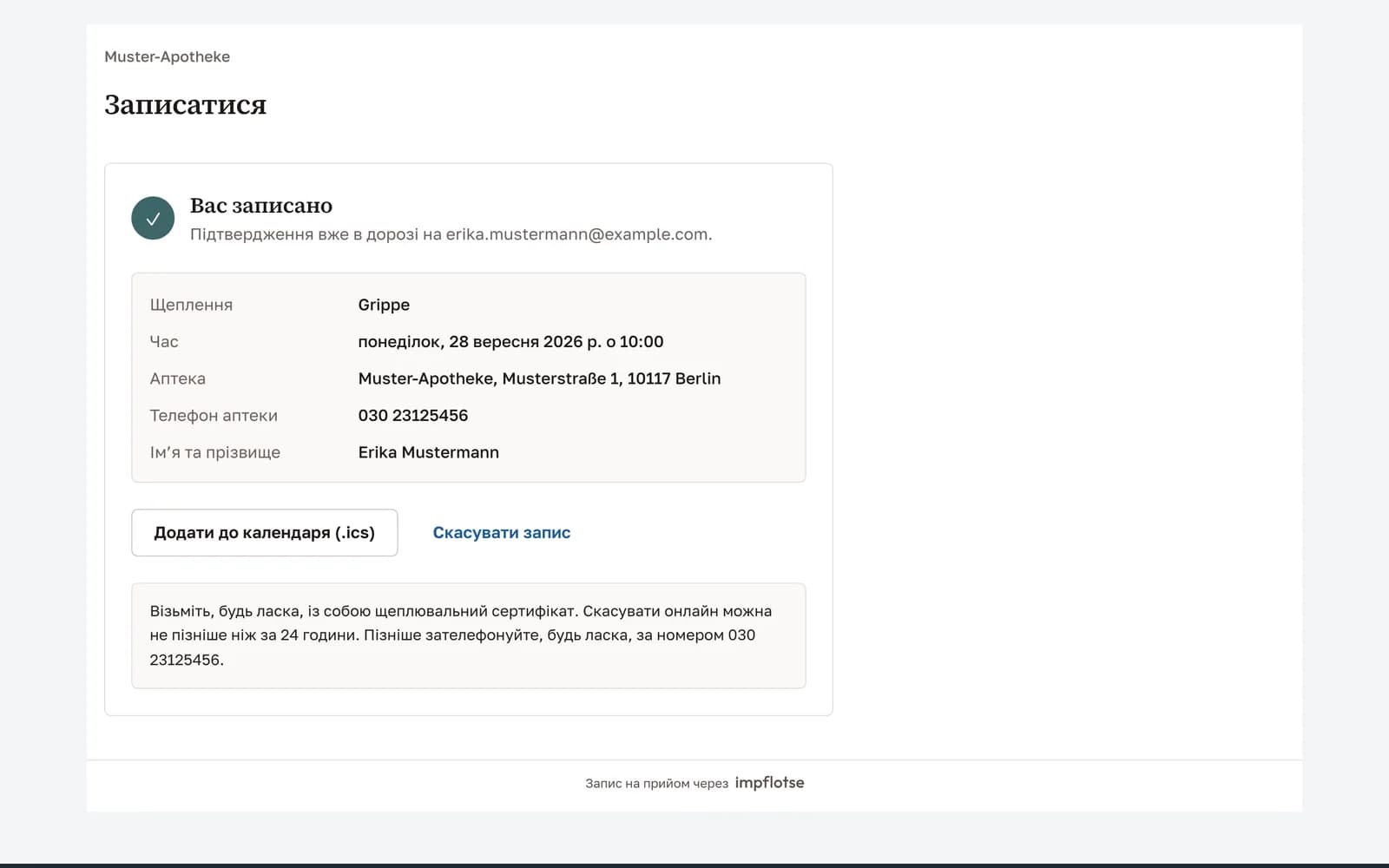This screenshot has height=868, width=1389.
Task: Click the email confirmation sentence with erika.mustermann@example.com
Action: pos(451,234)
